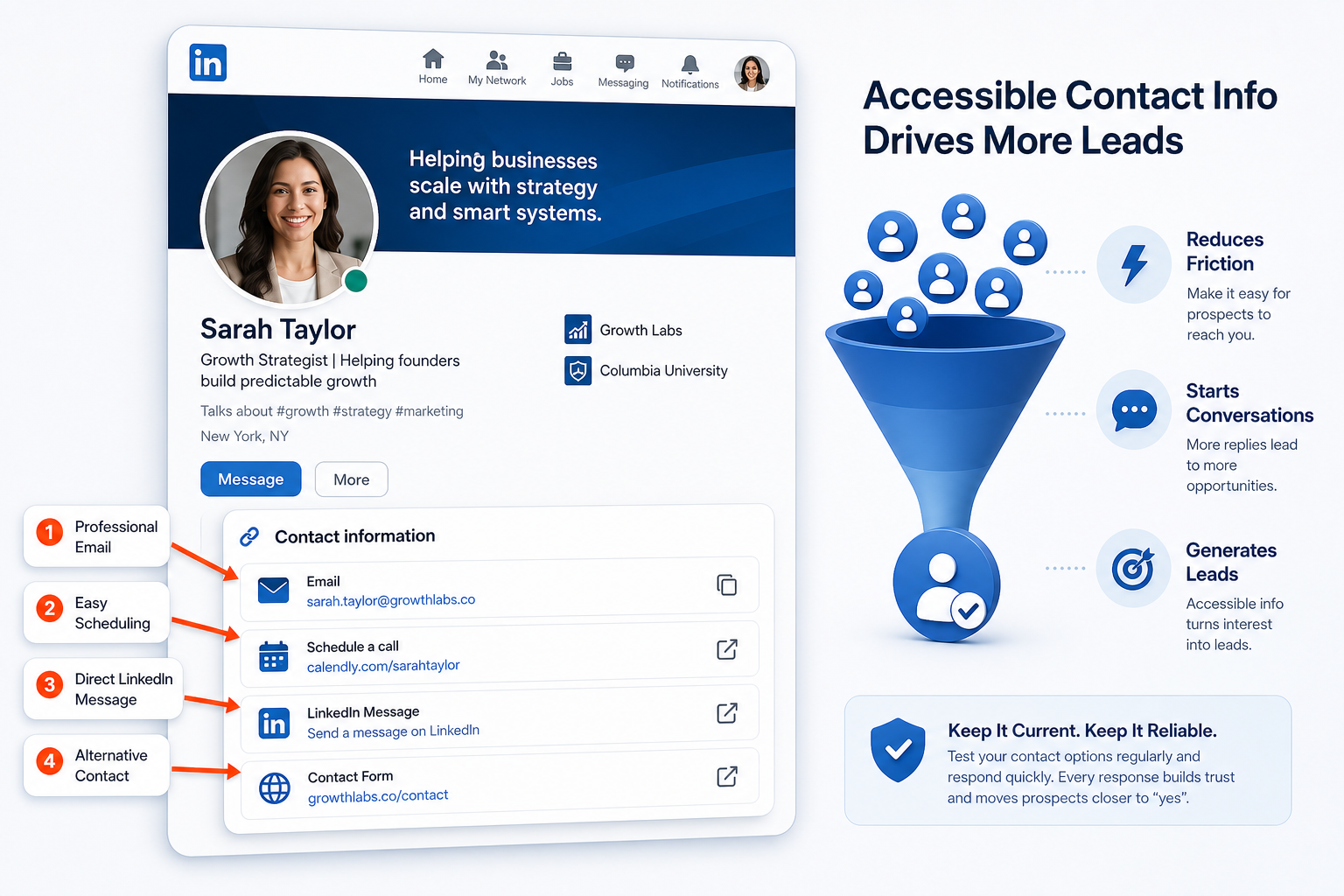The height and width of the screenshot is (896, 1344).
Task: Open the growthlabs.co/contact link
Action: (x=378, y=796)
